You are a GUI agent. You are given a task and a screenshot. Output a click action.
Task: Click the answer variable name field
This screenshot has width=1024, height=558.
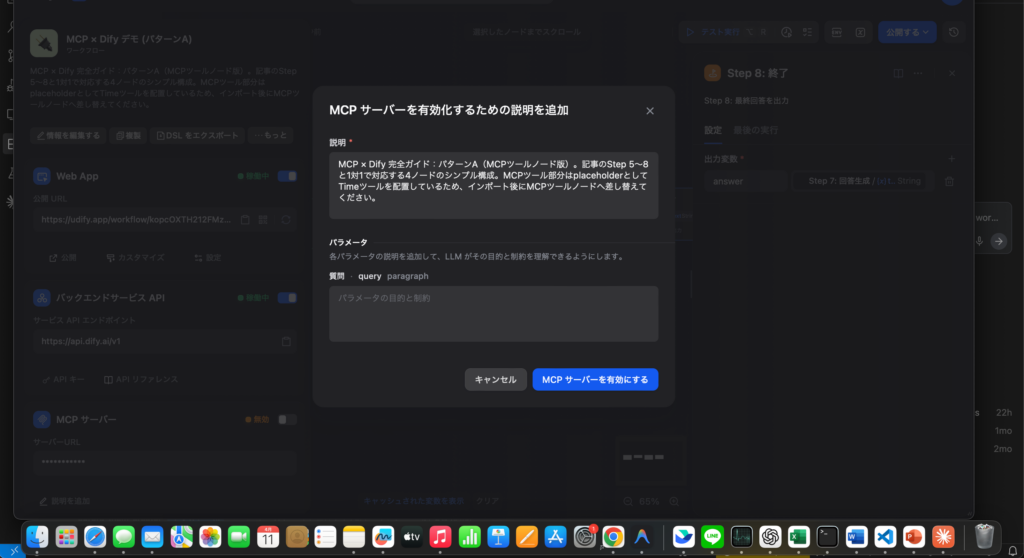tap(745, 181)
